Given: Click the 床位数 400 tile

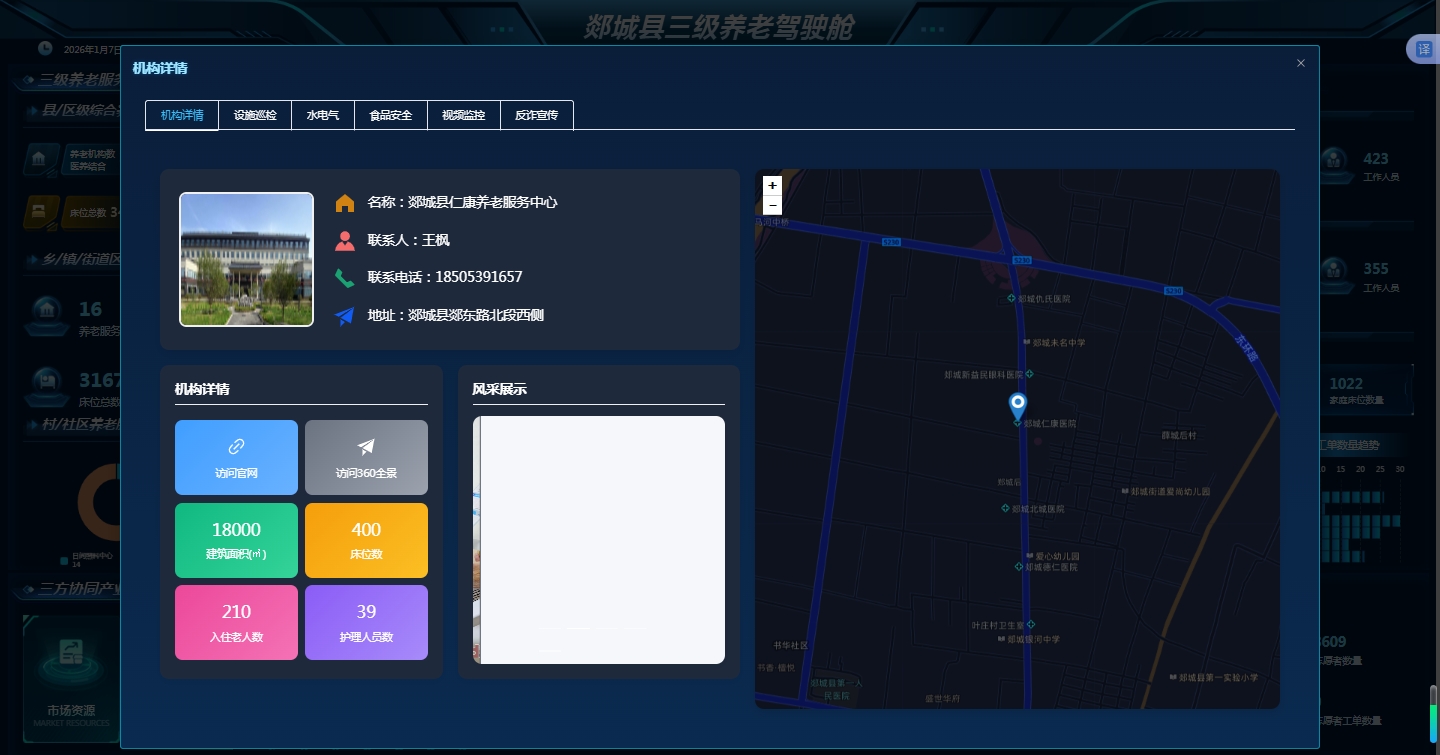Looking at the screenshot, I should [366, 540].
